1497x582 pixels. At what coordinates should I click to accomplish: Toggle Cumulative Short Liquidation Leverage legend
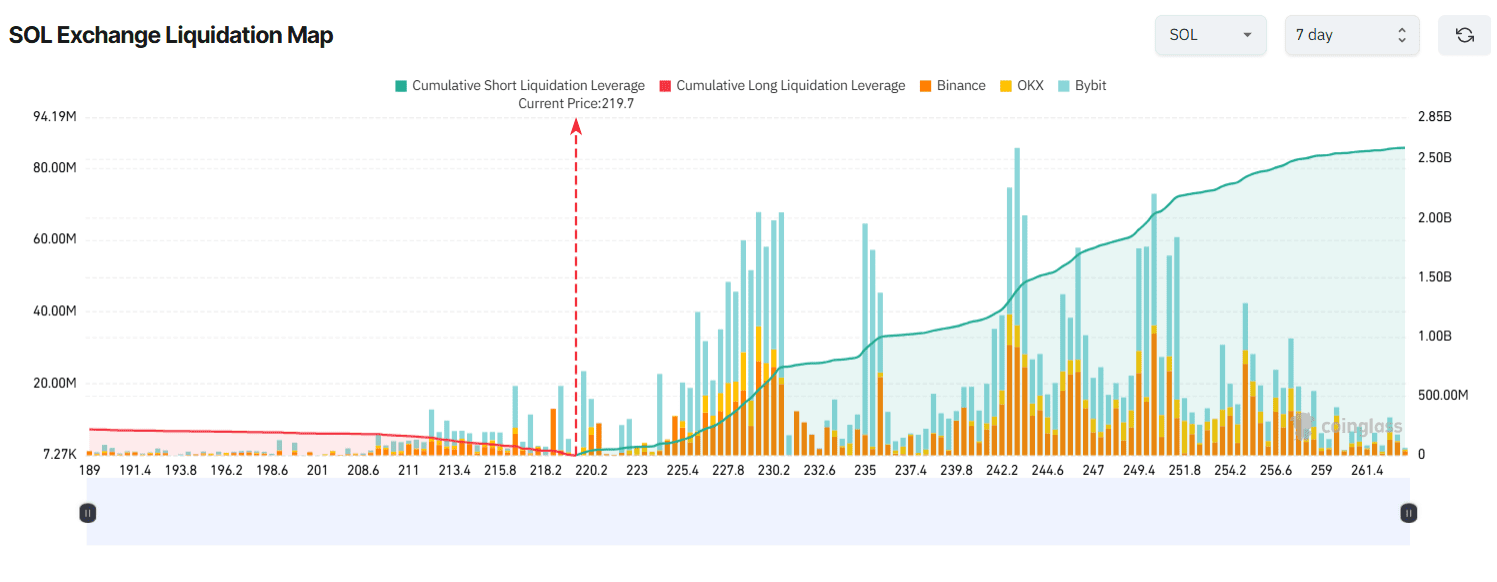pyautogui.click(x=528, y=86)
